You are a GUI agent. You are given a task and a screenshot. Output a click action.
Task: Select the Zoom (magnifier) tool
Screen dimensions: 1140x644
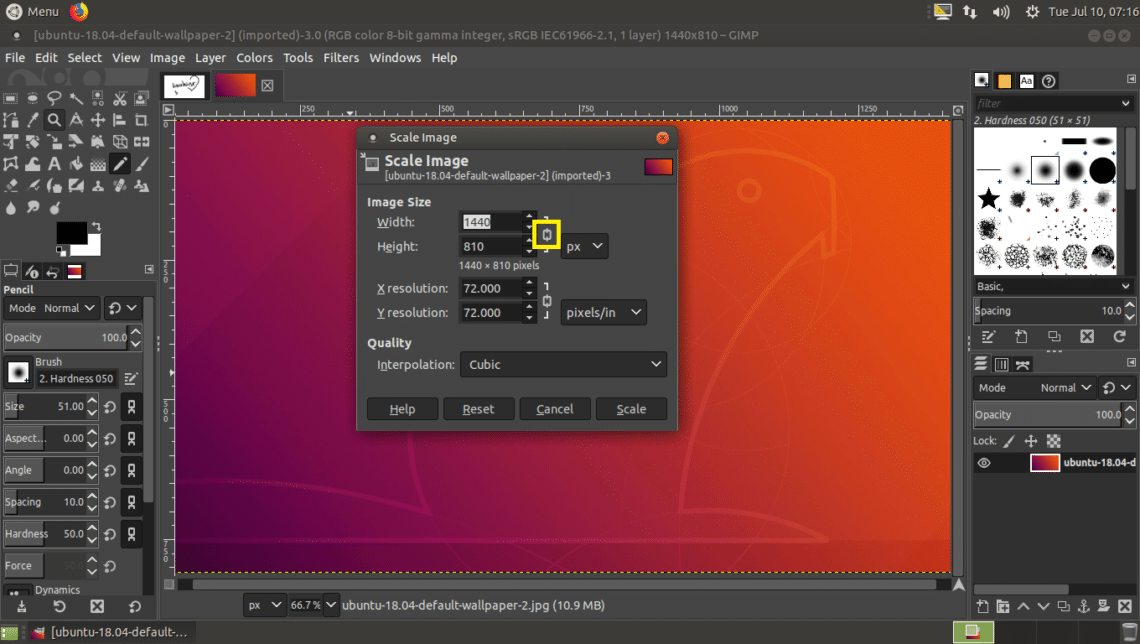coord(54,120)
